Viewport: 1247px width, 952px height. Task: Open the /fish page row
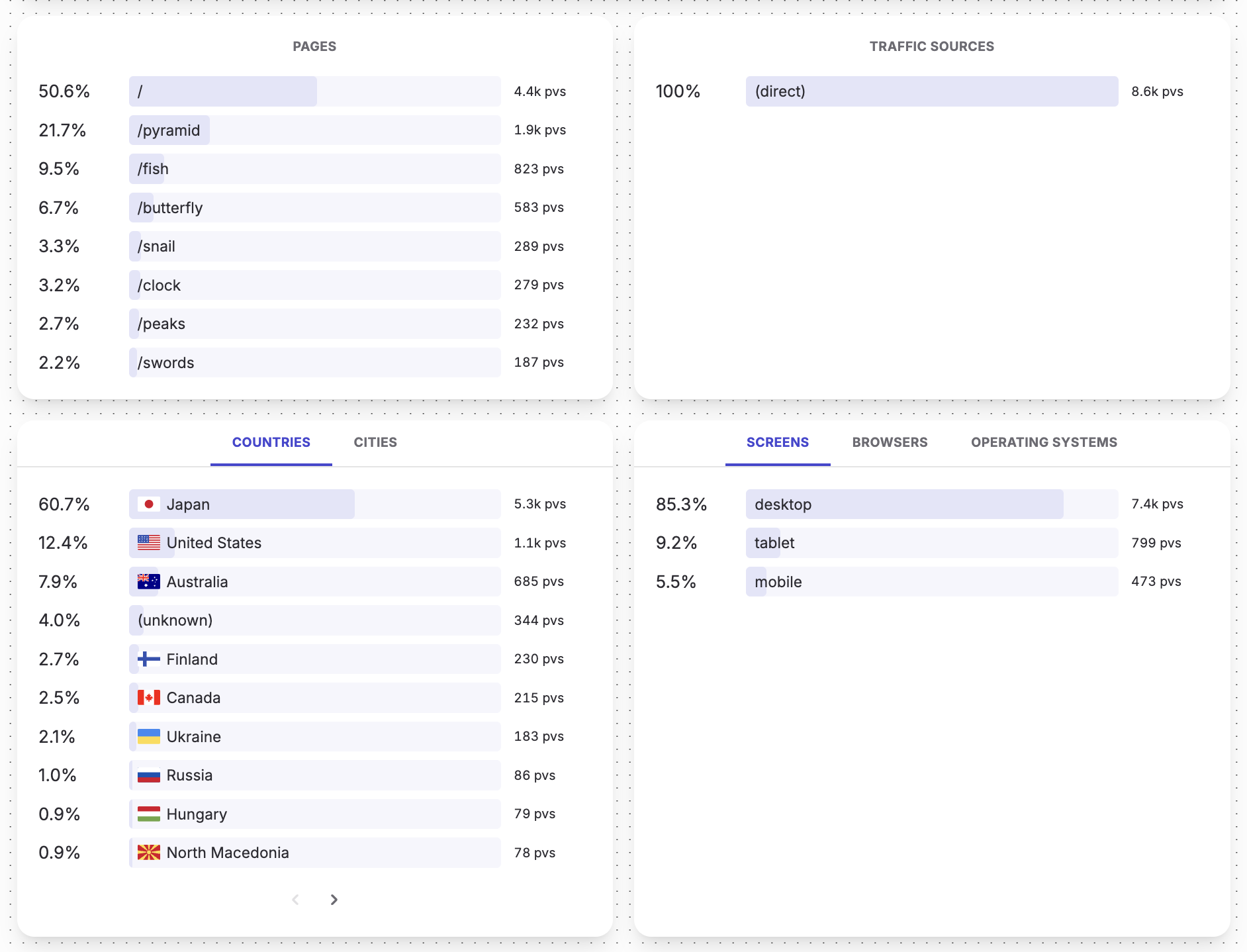coord(314,169)
